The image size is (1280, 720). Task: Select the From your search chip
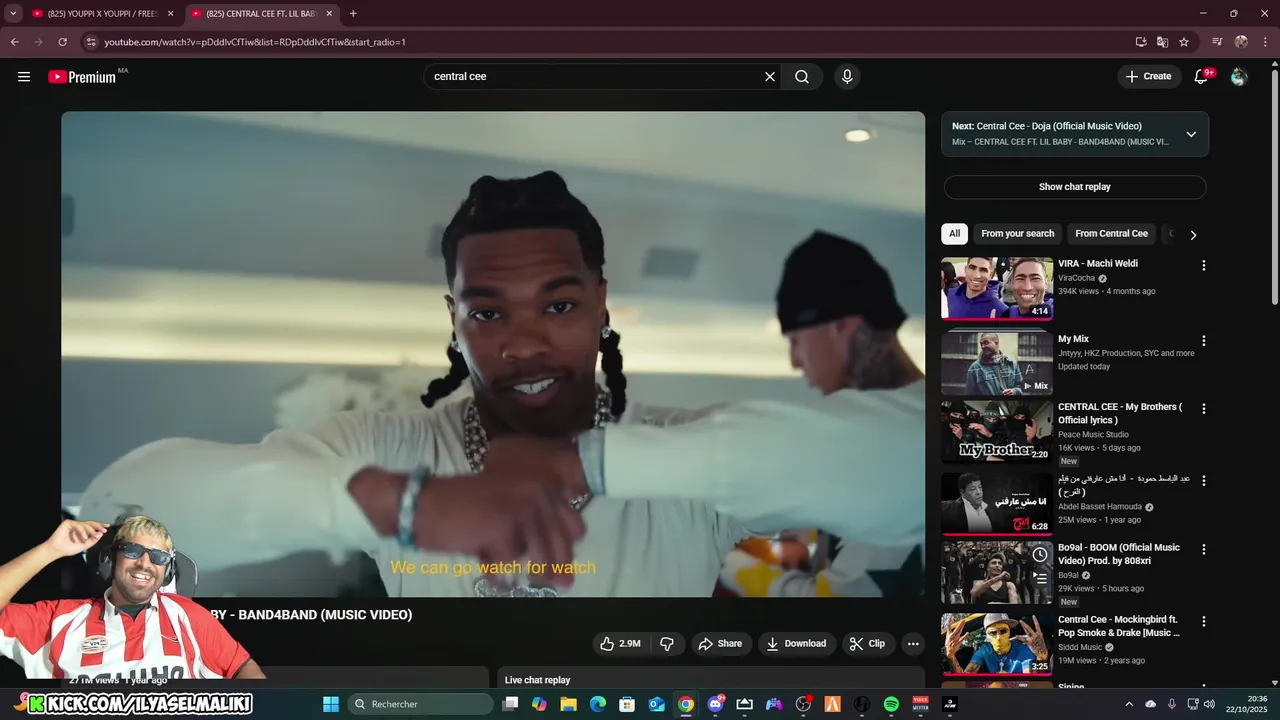point(1017,234)
